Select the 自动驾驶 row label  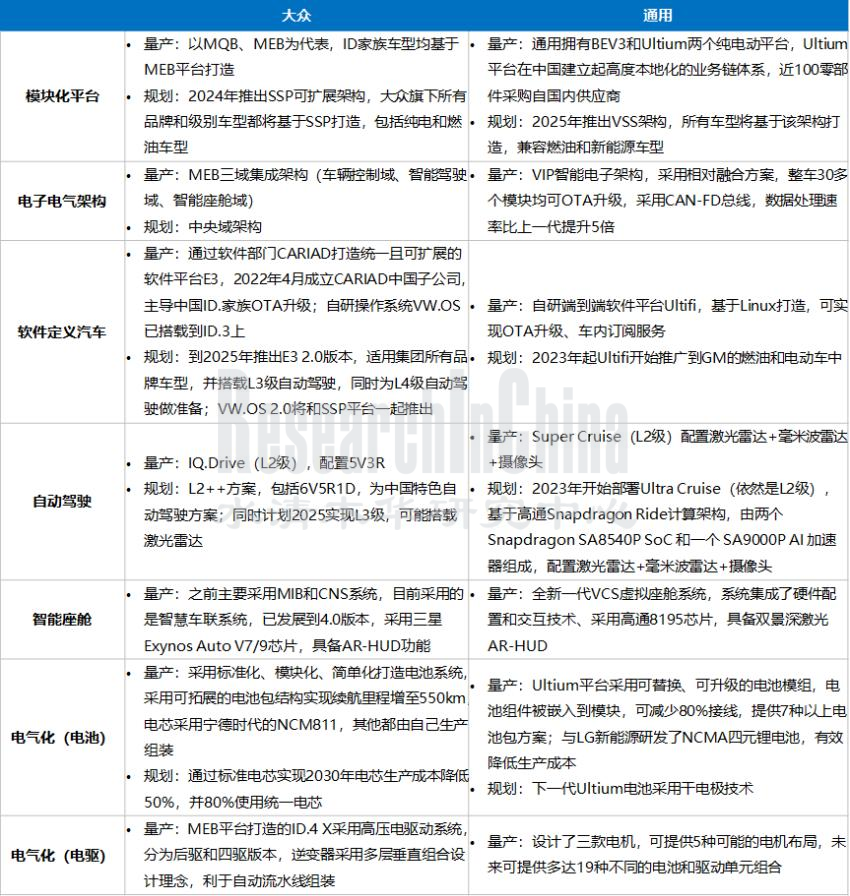[62, 502]
